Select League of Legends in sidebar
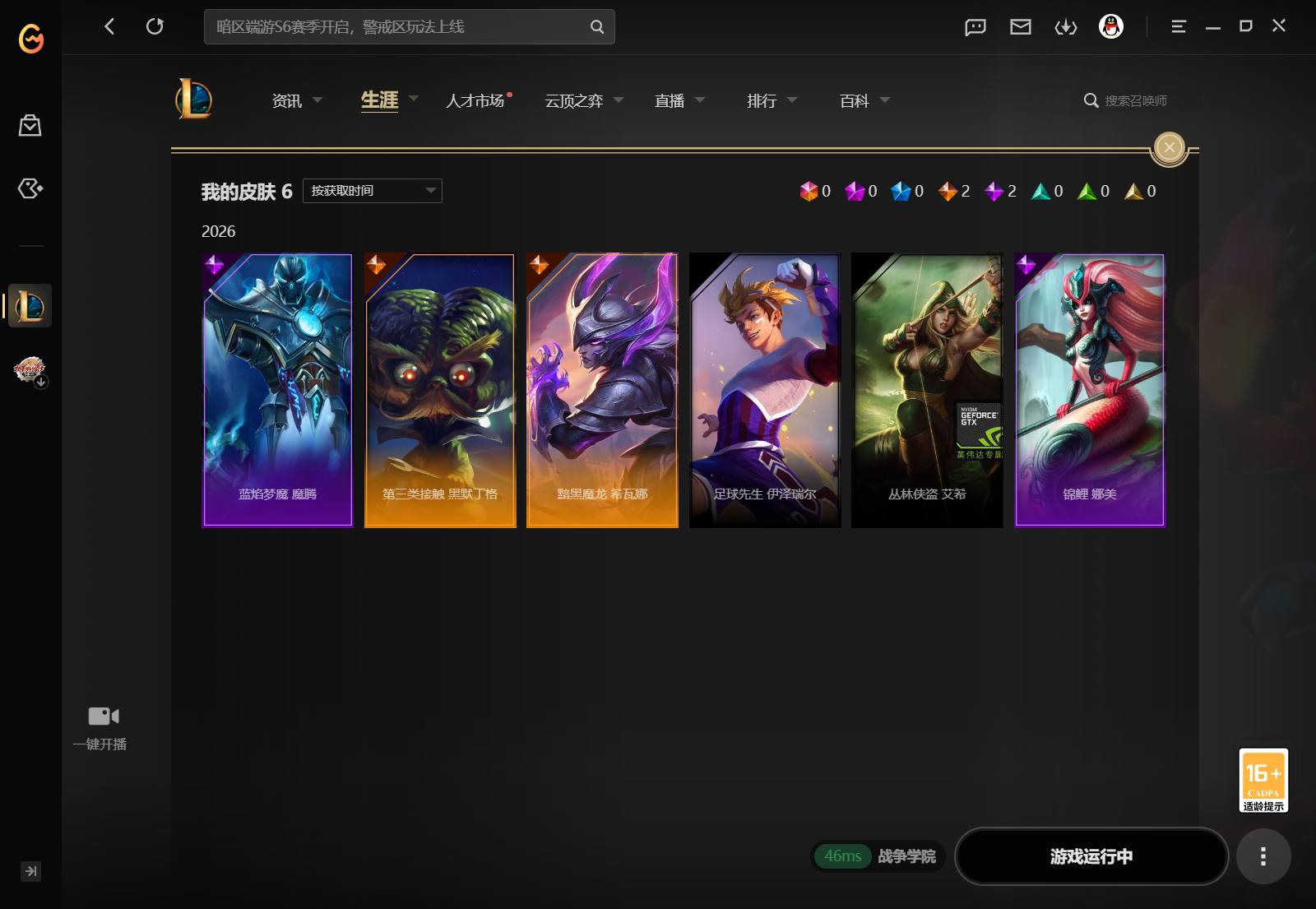 coord(30,306)
